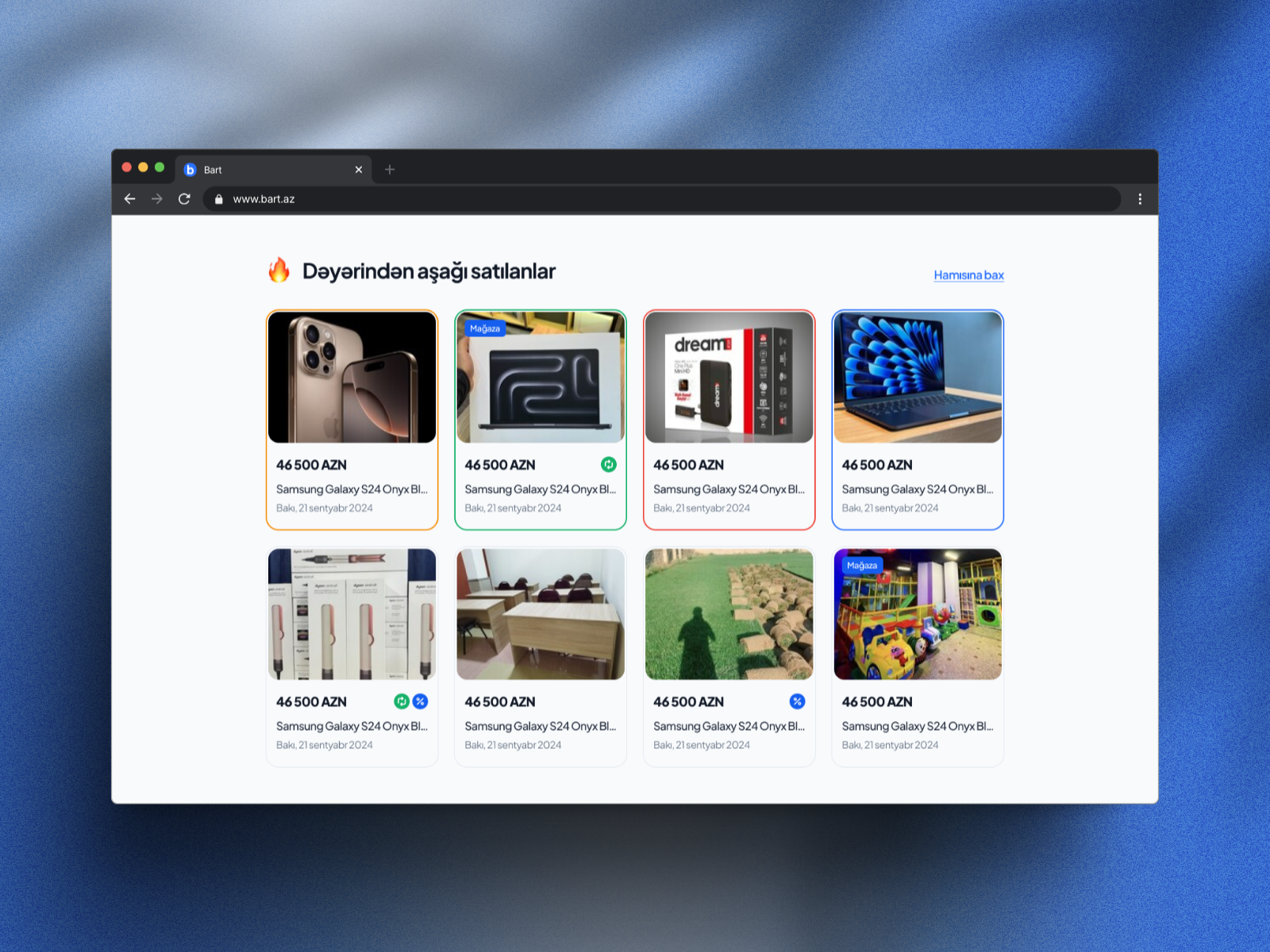Click the browser forward arrow

click(x=157, y=199)
